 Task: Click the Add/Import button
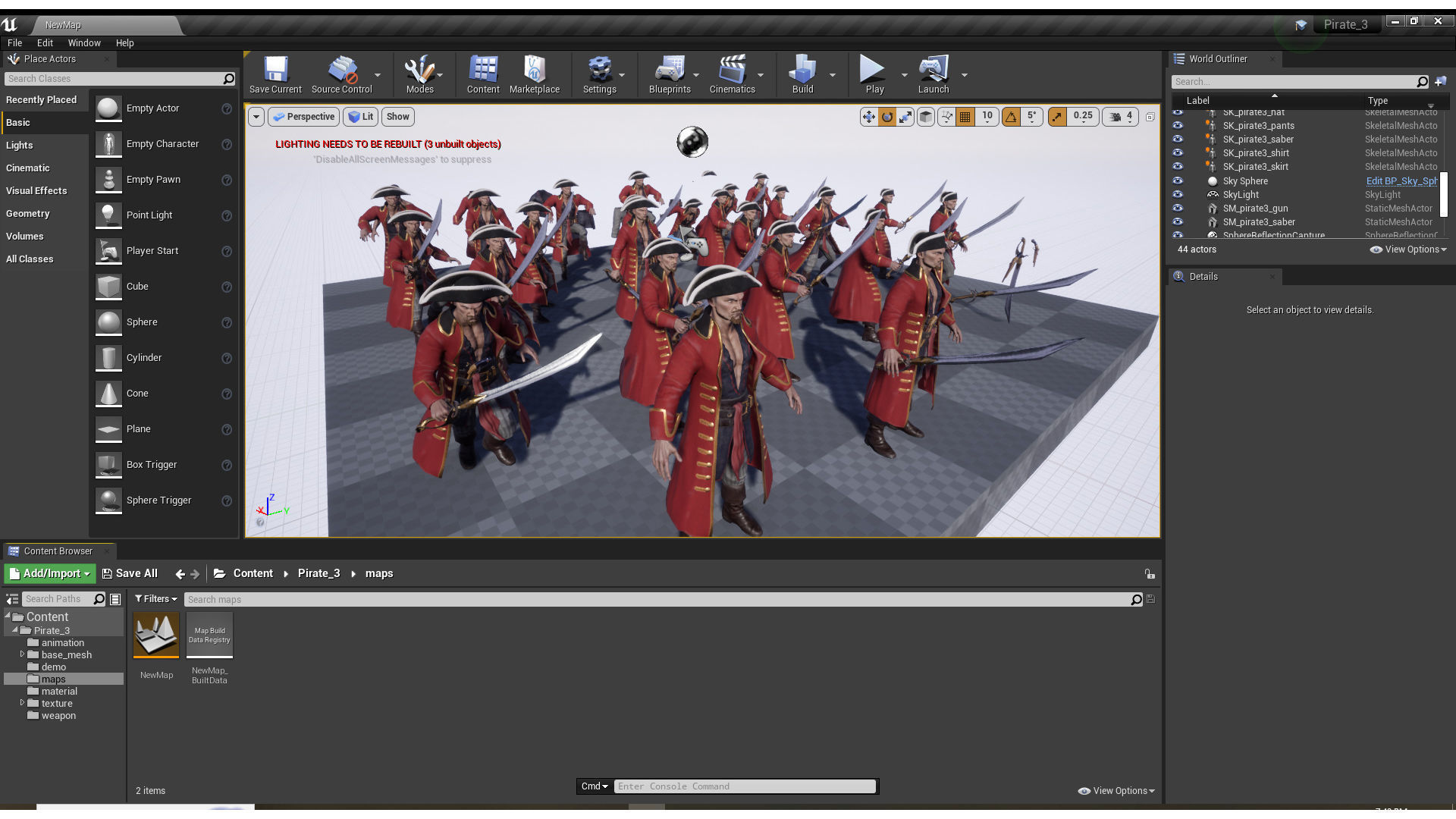point(50,574)
